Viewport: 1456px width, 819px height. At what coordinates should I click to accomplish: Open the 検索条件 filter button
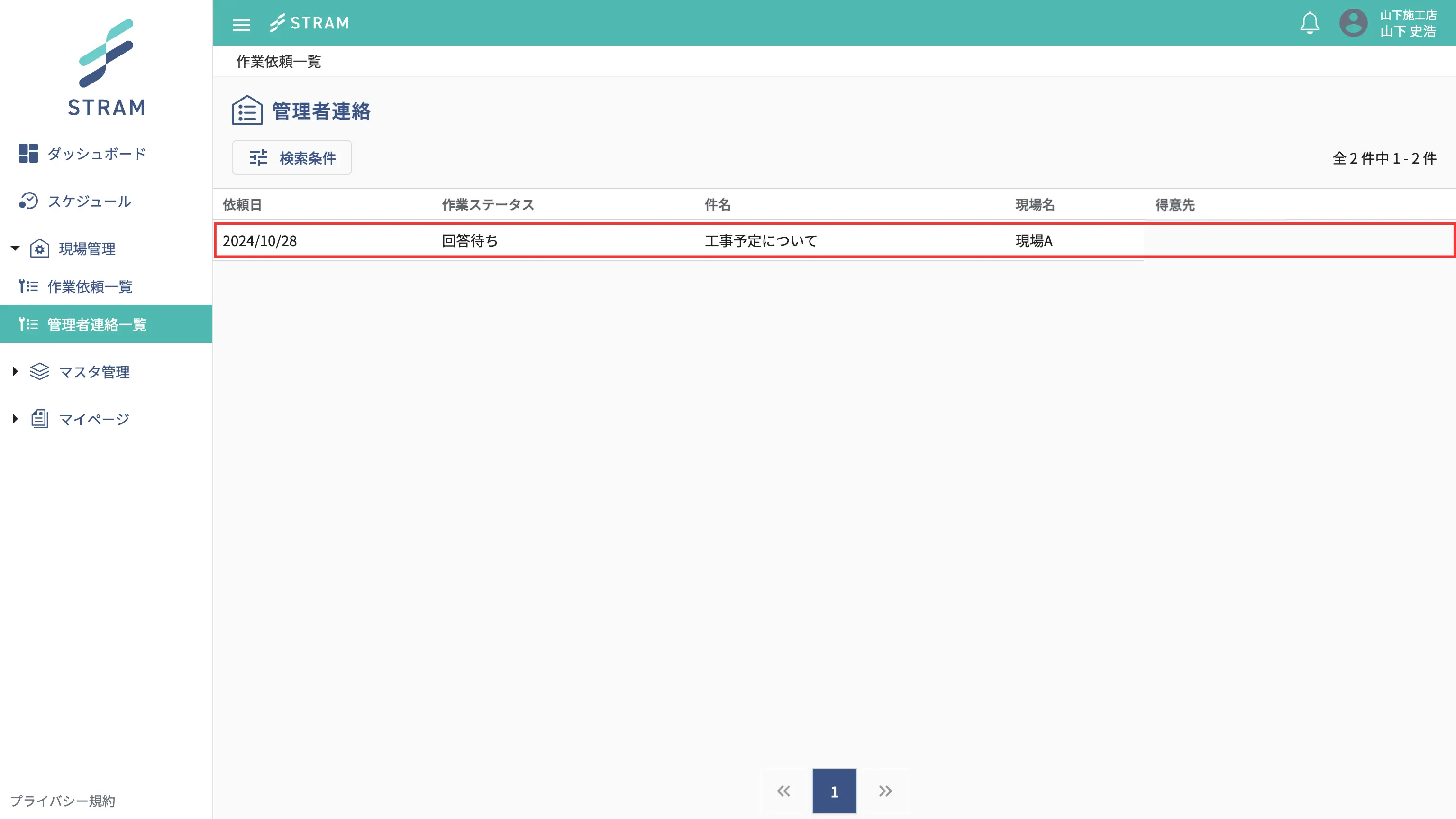[291, 158]
